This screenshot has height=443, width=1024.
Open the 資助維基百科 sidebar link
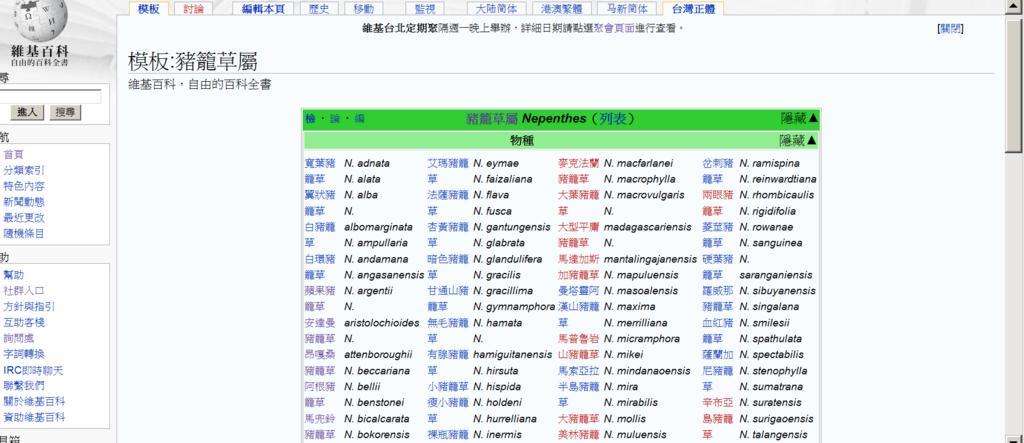pyautogui.click(x=35, y=418)
